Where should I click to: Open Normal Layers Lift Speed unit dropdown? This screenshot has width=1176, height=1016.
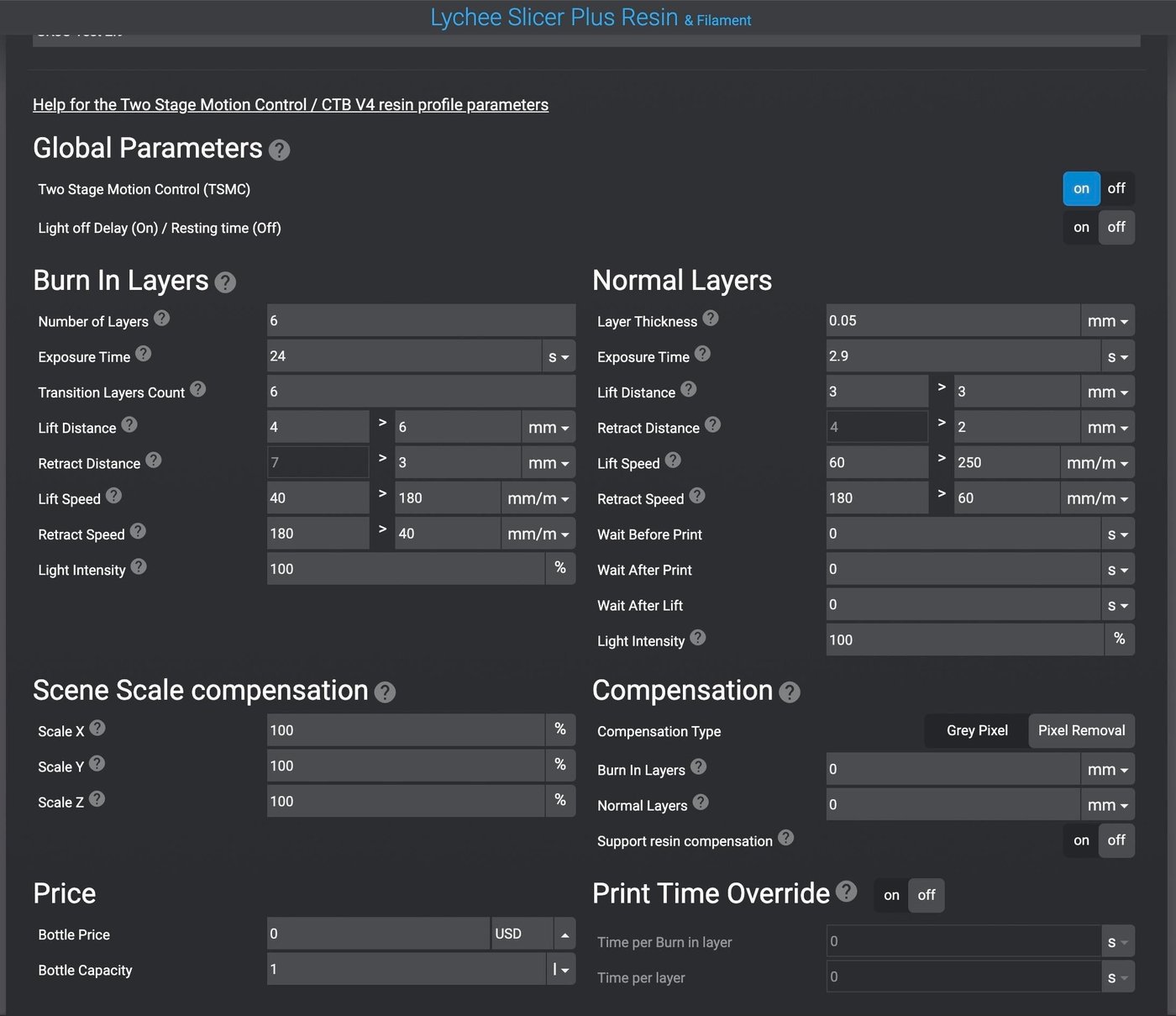[x=1098, y=463]
